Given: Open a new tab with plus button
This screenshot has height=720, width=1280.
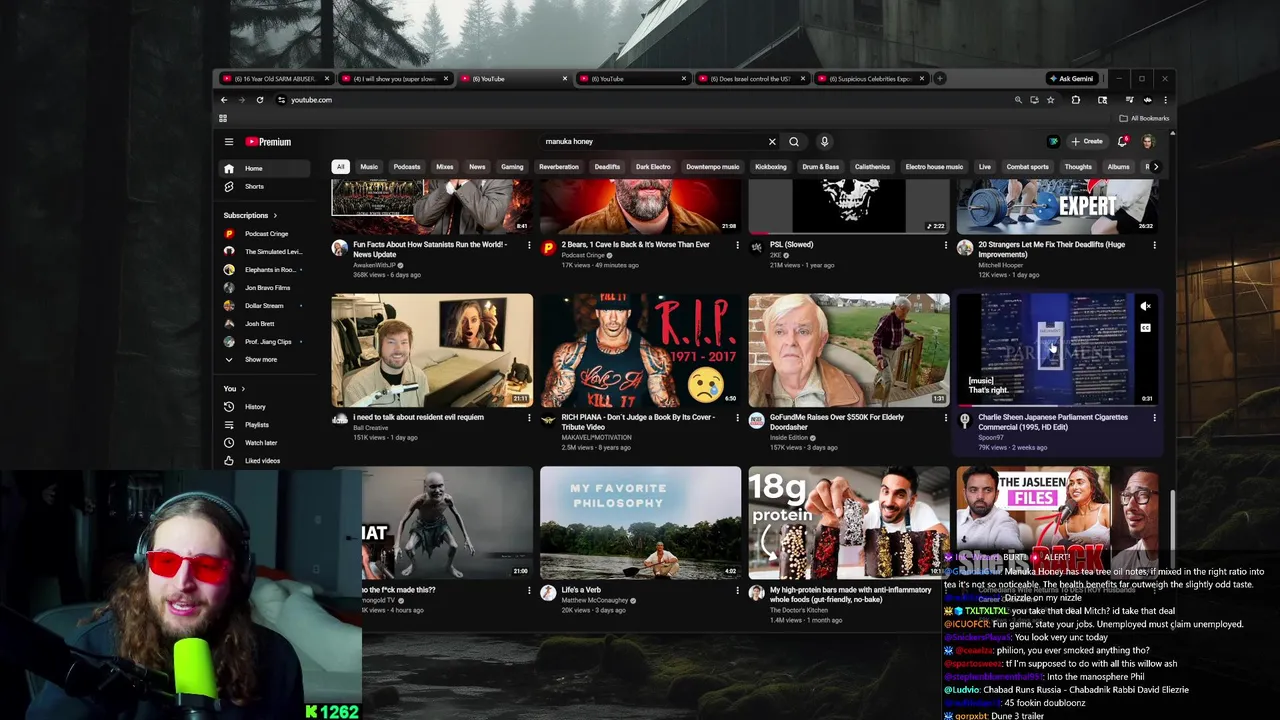Looking at the screenshot, I should [x=939, y=78].
